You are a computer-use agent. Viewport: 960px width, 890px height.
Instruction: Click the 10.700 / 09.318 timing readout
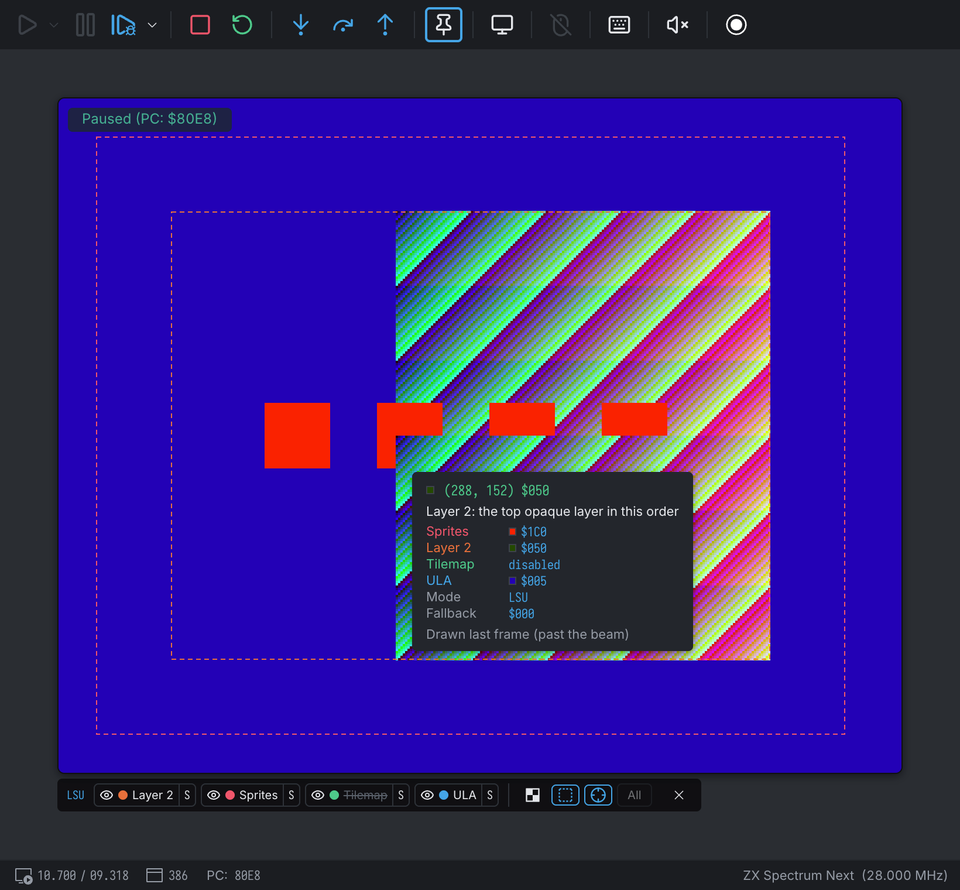pyautogui.click(x=83, y=876)
